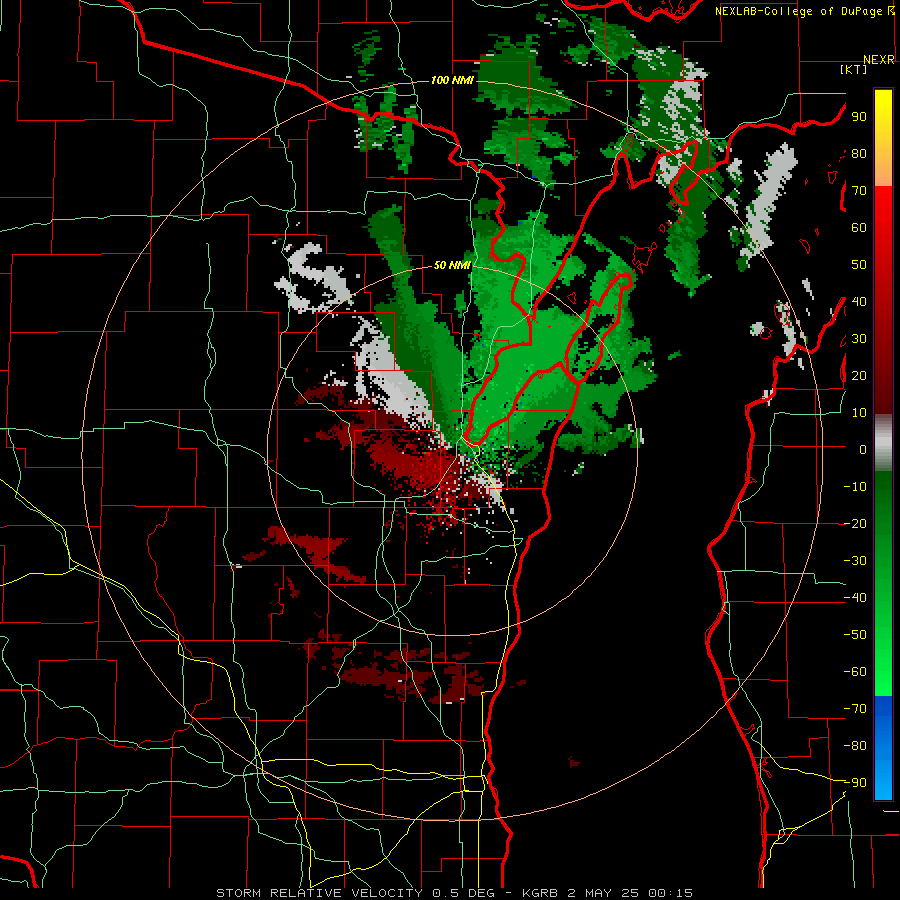Click the 40 value on velocity scale
The image size is (900, 900).
(x=859, y=302)
